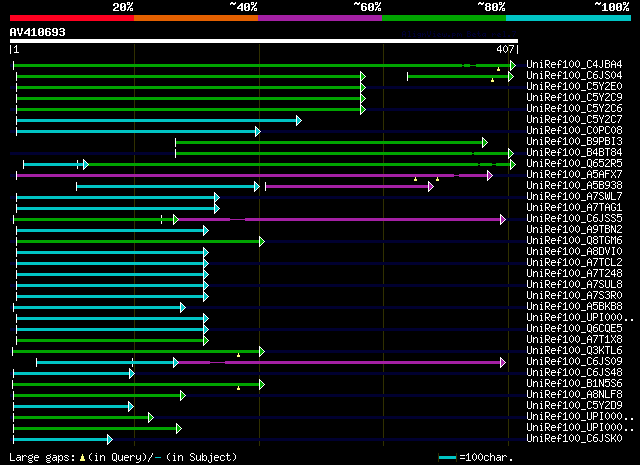Click the UniRef100_A7TCL2 label
The width and height of the screenshot is (640, 465).
tap(574, 263)
